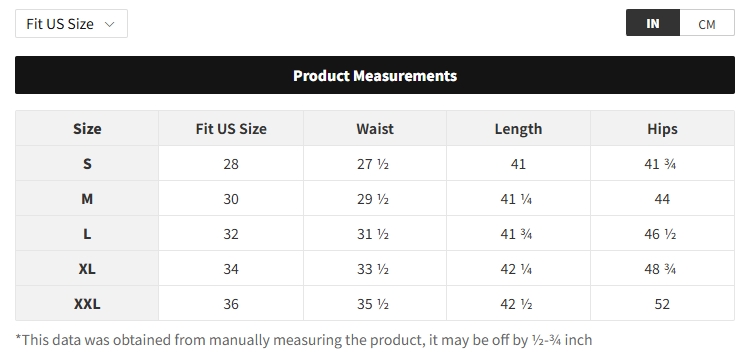Click the Fit US Size column header
Screen dimensions: 750x361
pyautogui.click(x=231, y=128)
